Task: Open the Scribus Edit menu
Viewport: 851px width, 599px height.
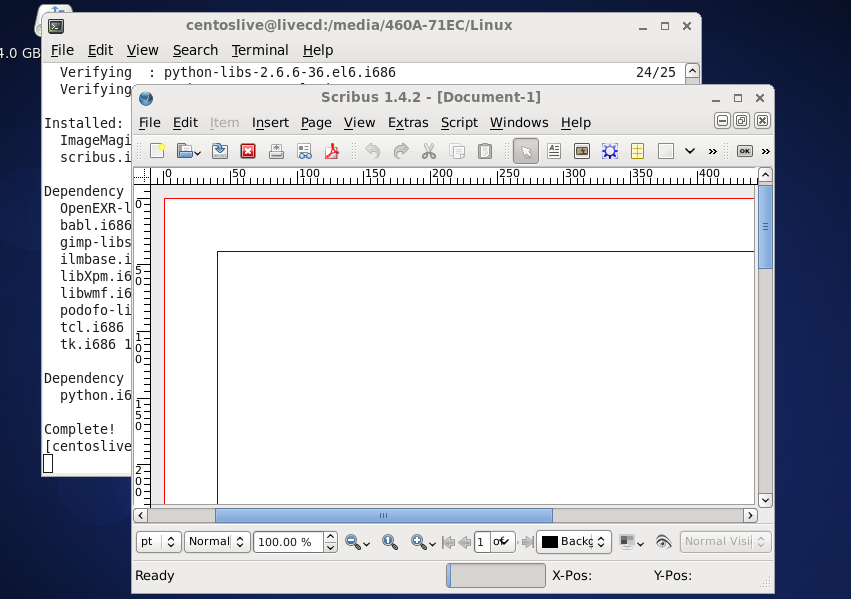Action: [185, 123]
